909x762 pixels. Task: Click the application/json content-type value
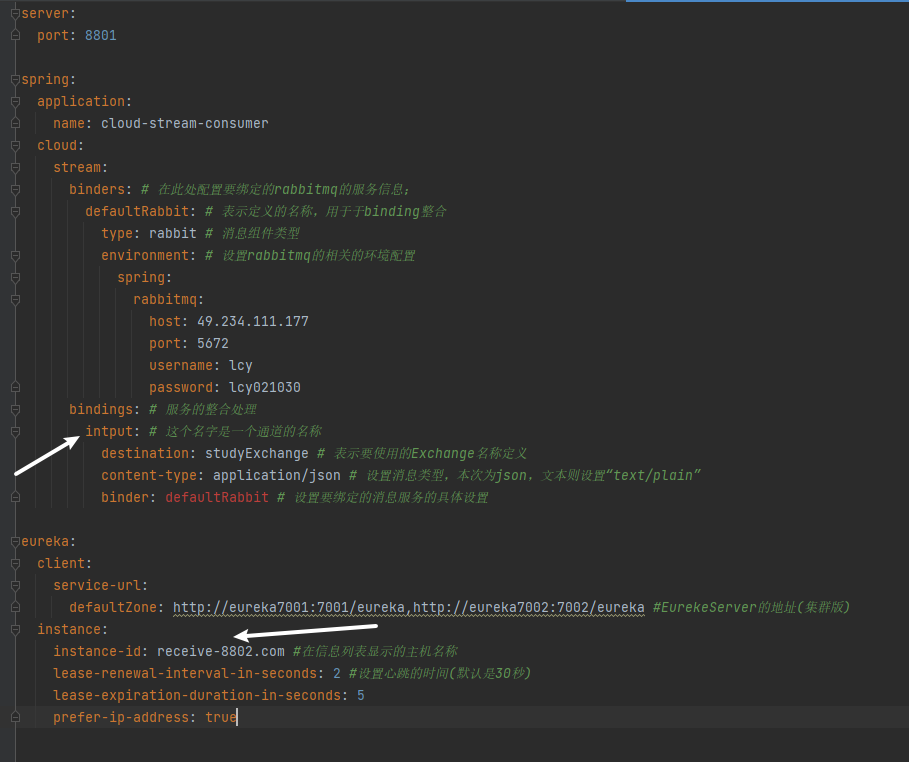click(276, 476)
